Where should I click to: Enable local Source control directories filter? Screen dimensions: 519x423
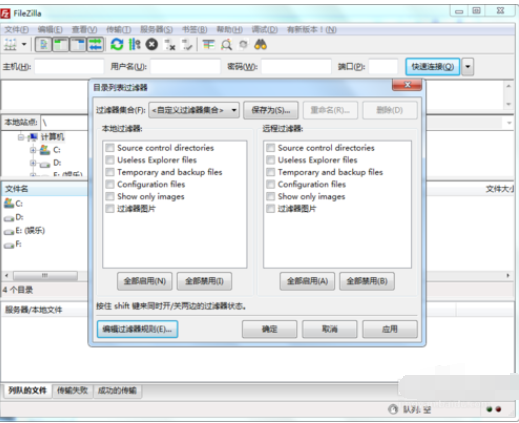tap(110, 147)
